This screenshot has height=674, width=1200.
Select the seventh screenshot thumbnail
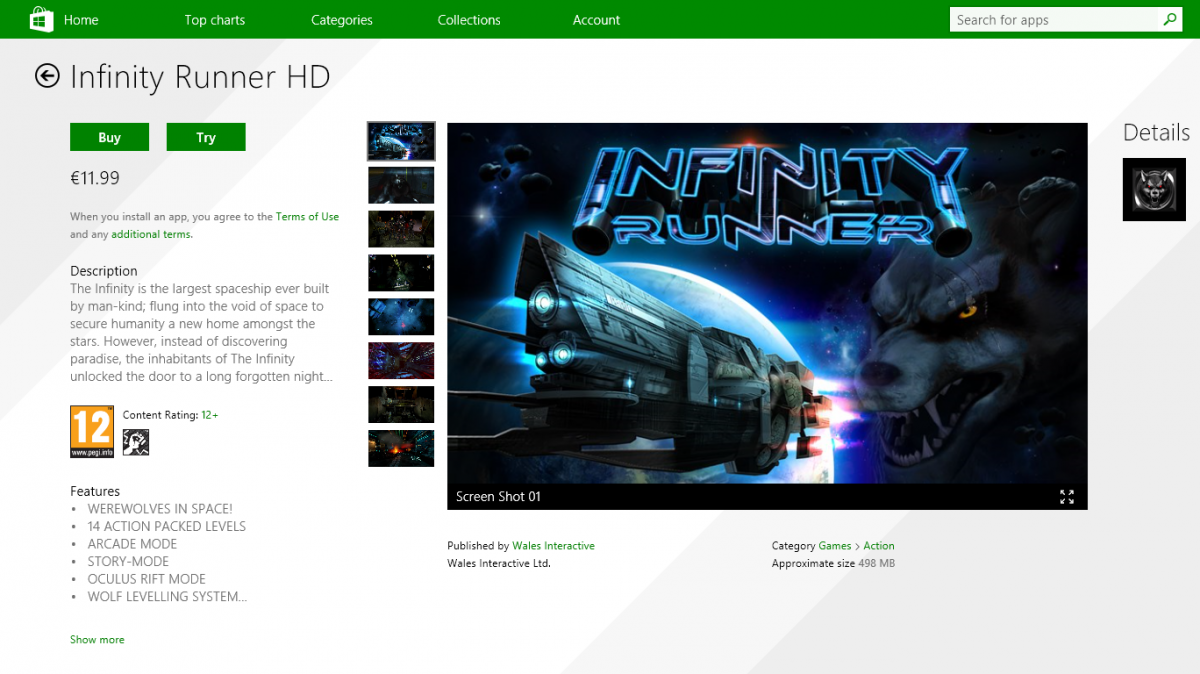point(401,405)
